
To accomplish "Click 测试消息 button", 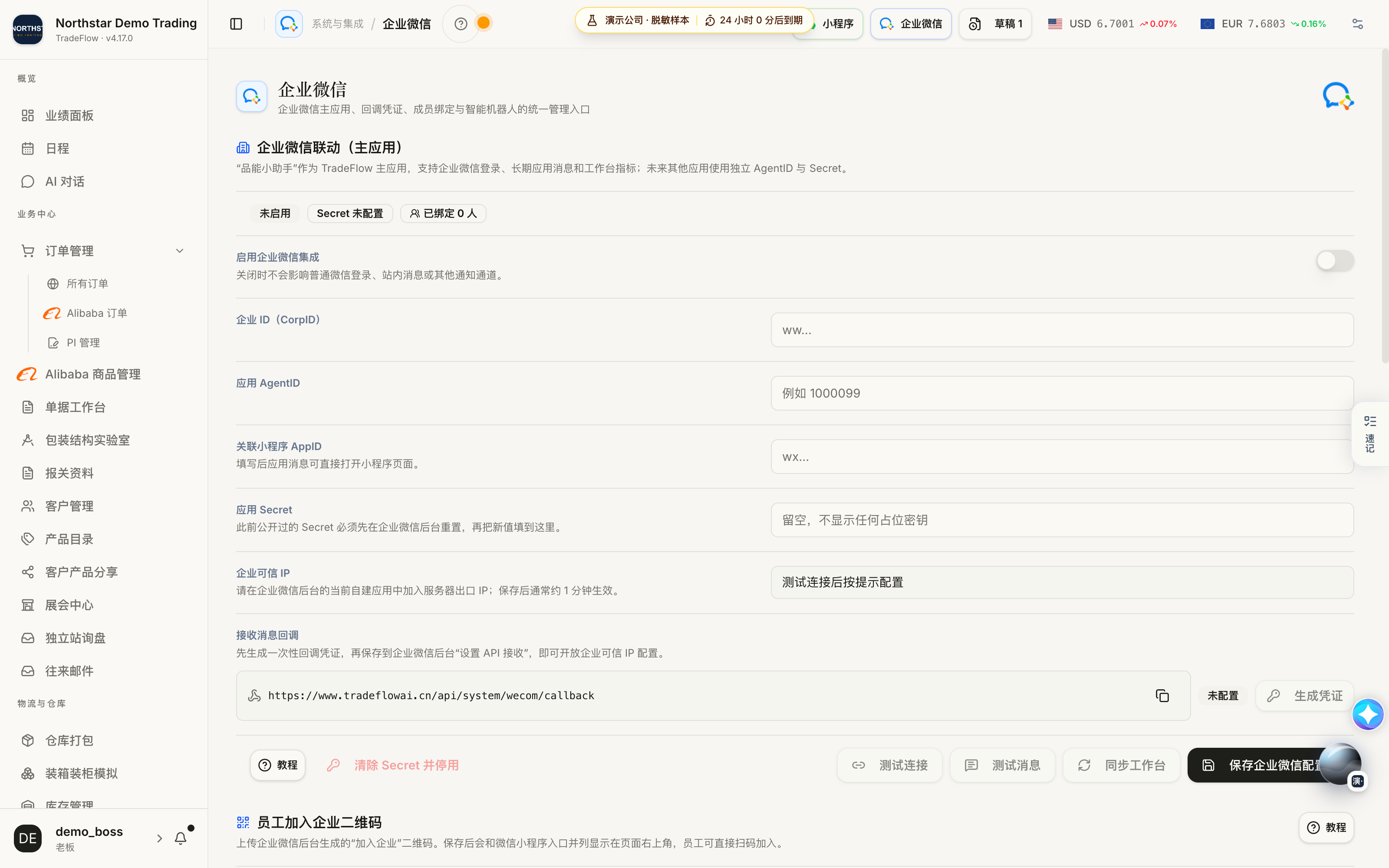I will [x=1002, y=765].
